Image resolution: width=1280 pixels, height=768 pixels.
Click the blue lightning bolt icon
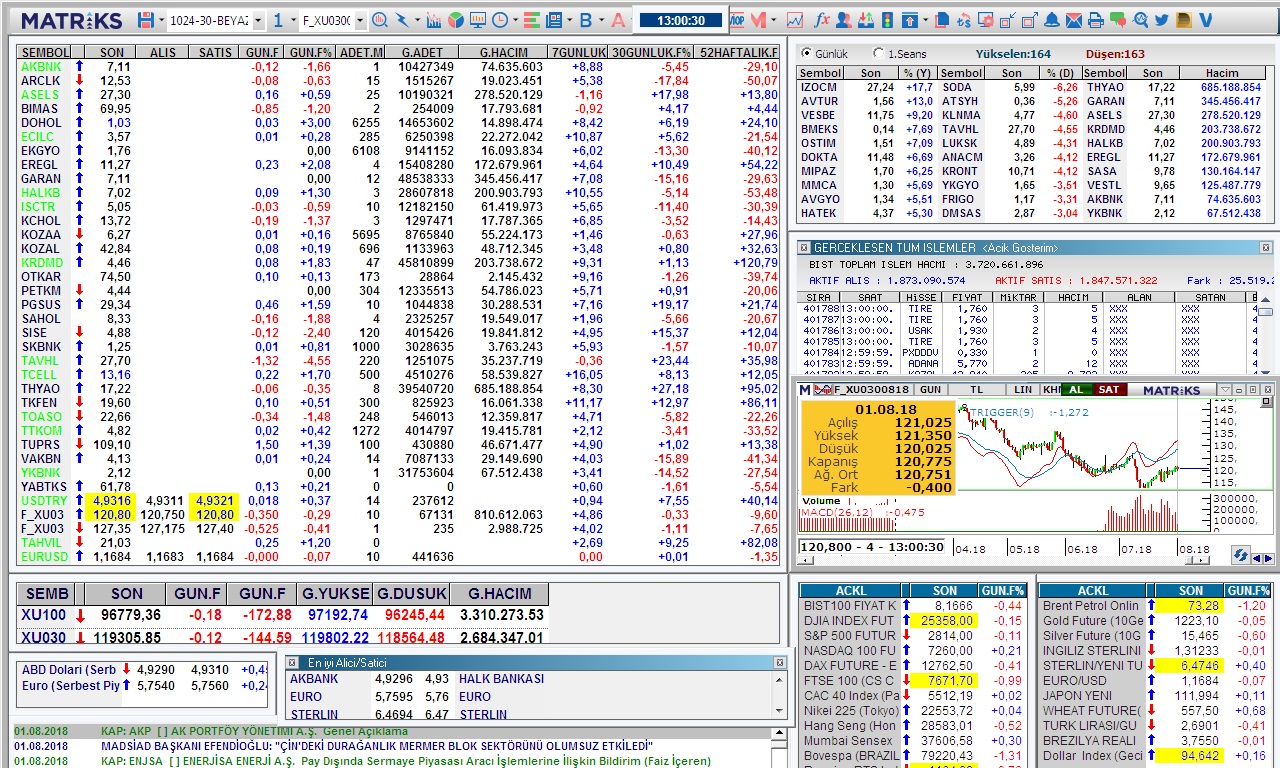pos(402,20)
